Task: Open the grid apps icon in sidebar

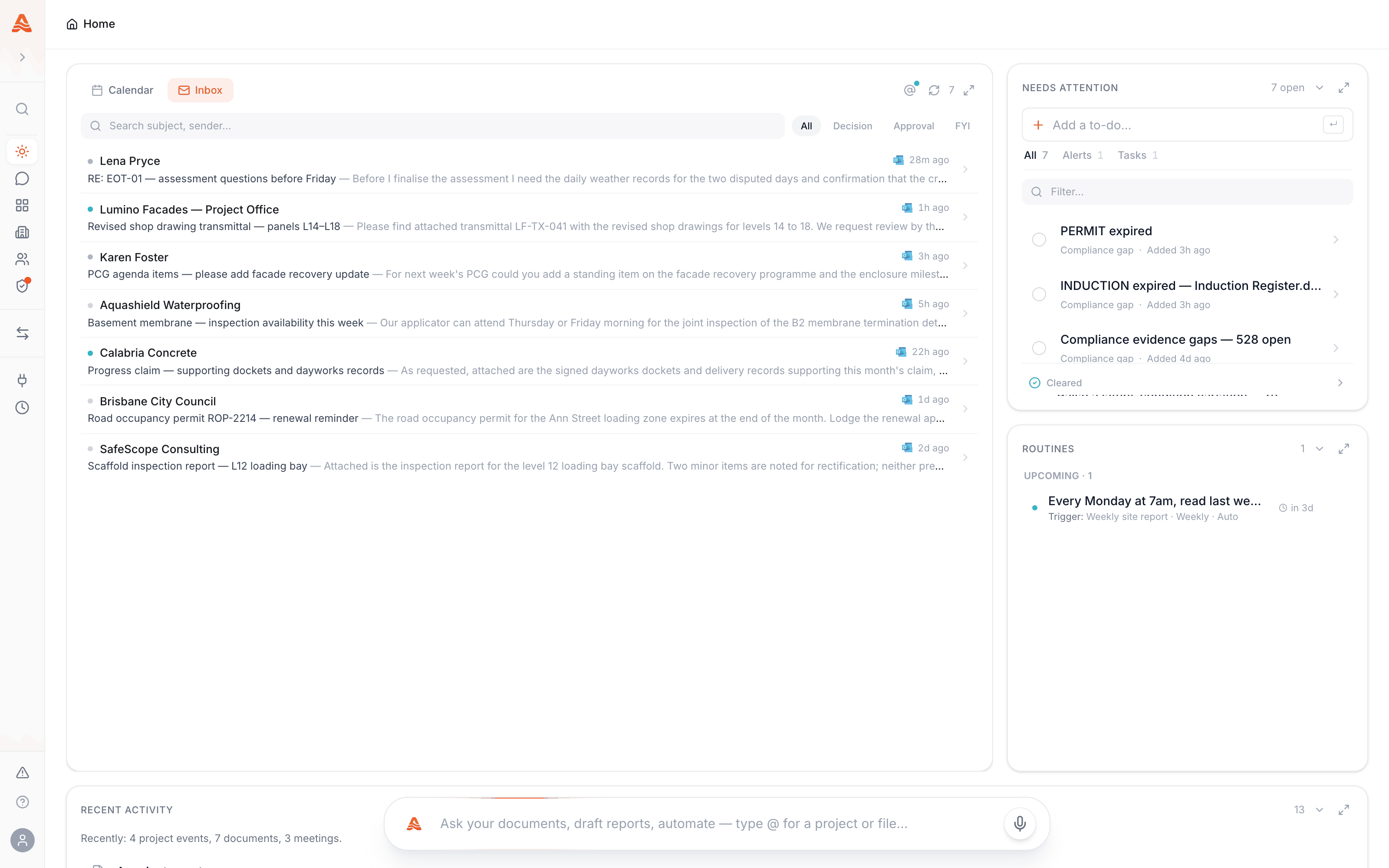Action: pos(23,206)
